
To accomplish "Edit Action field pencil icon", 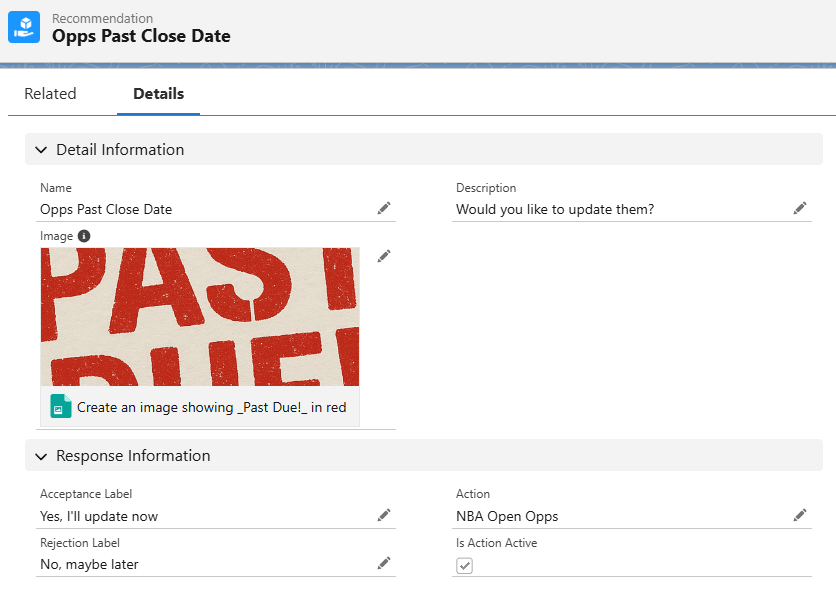I will [x=800, y=515].
